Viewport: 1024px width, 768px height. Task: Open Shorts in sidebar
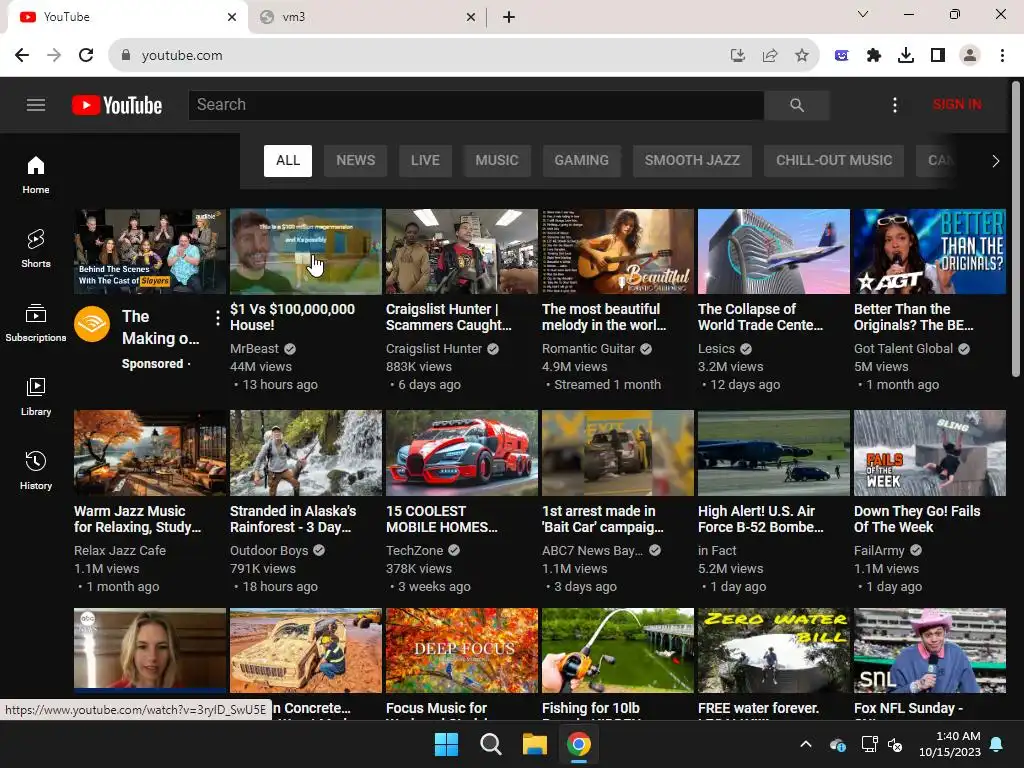[x=36, y=249]
